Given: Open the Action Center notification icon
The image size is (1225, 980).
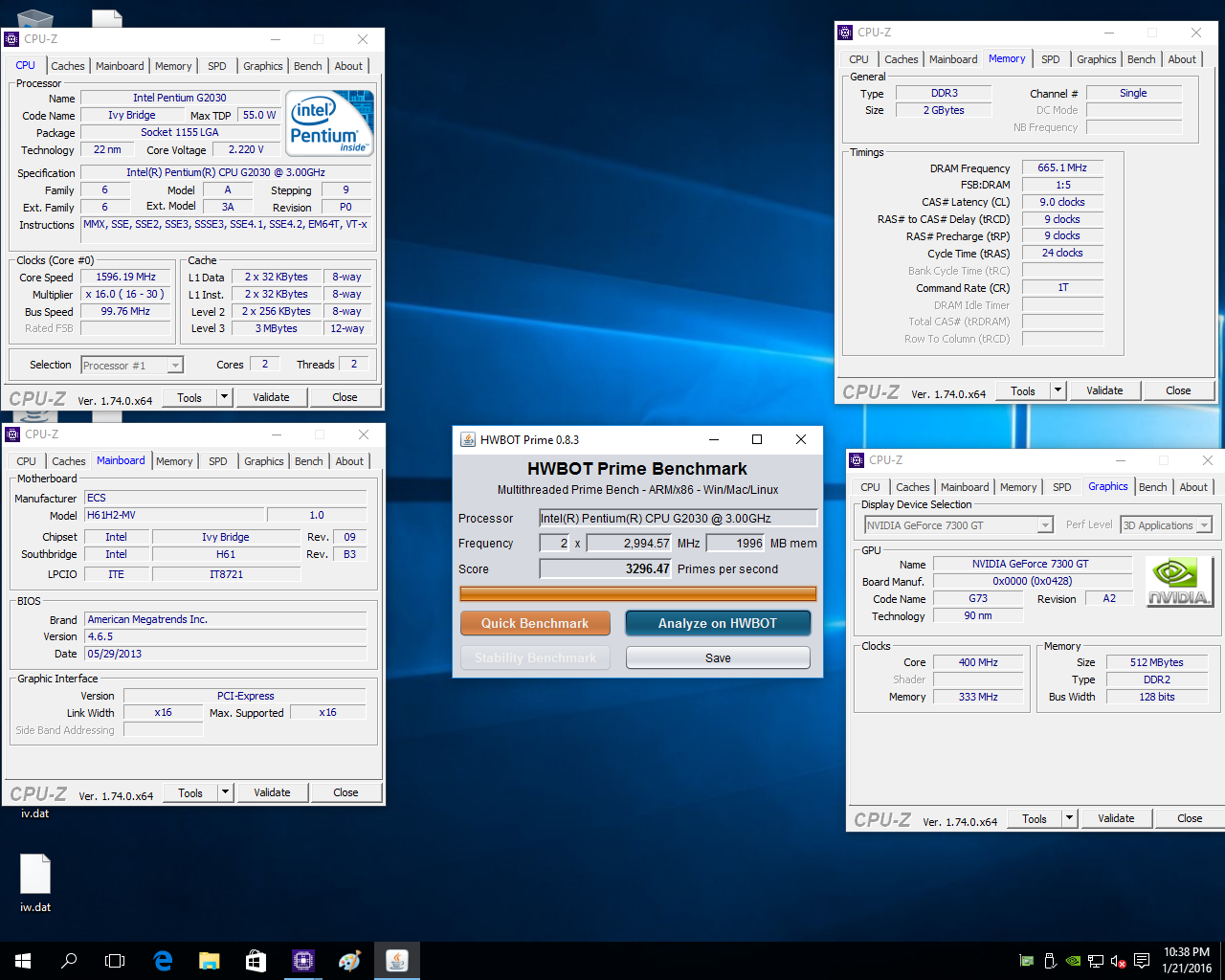Looking at the screenshot, I should coord(1142,961).
